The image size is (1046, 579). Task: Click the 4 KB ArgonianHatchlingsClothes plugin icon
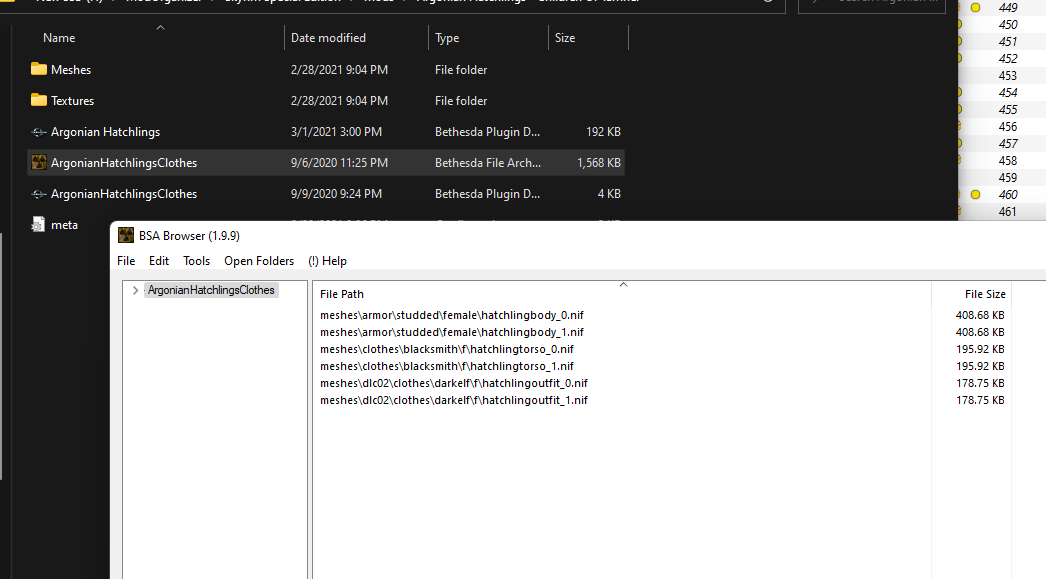(x=39, y=194)
